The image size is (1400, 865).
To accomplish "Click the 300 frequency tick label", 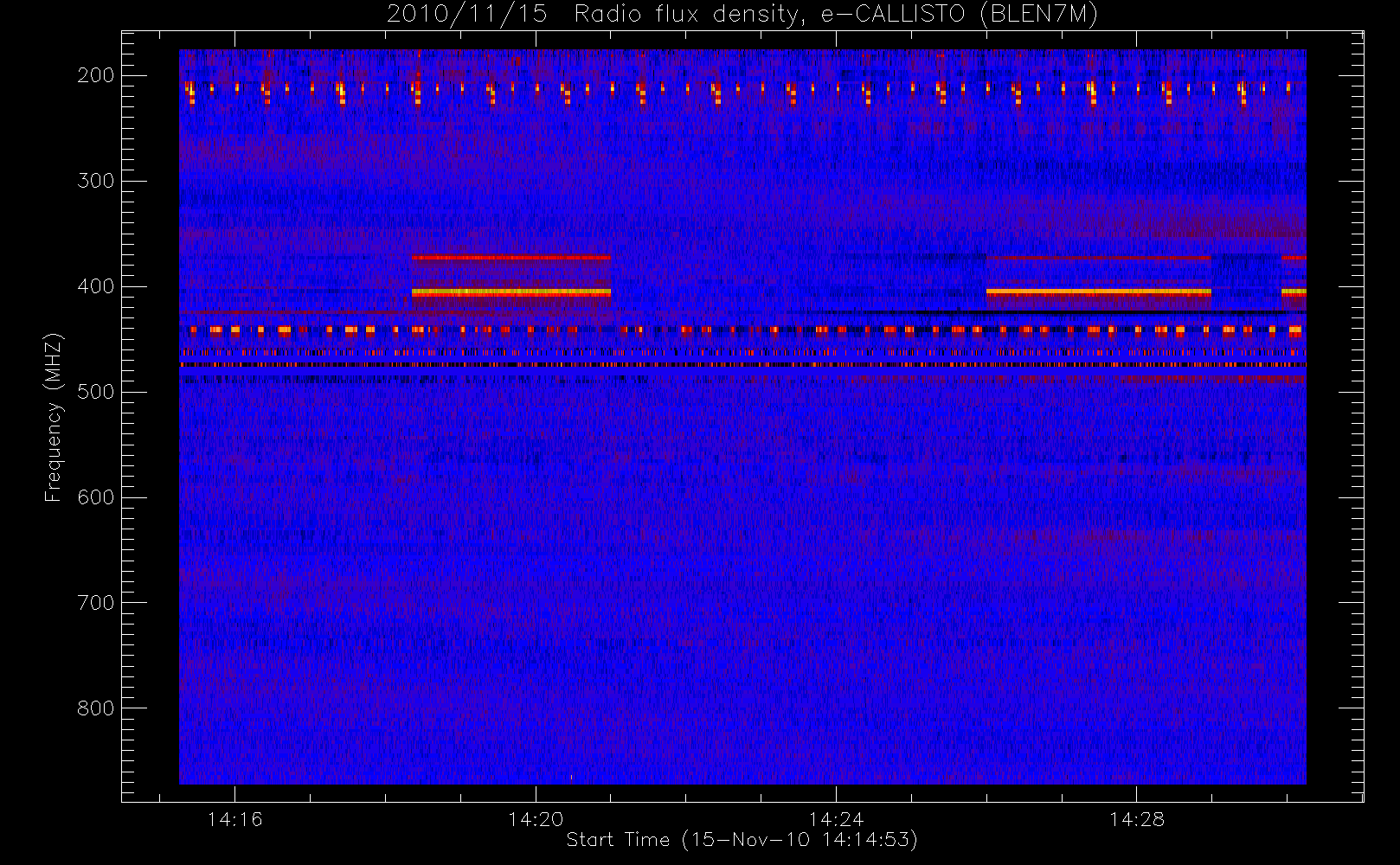I will [95, 181].
